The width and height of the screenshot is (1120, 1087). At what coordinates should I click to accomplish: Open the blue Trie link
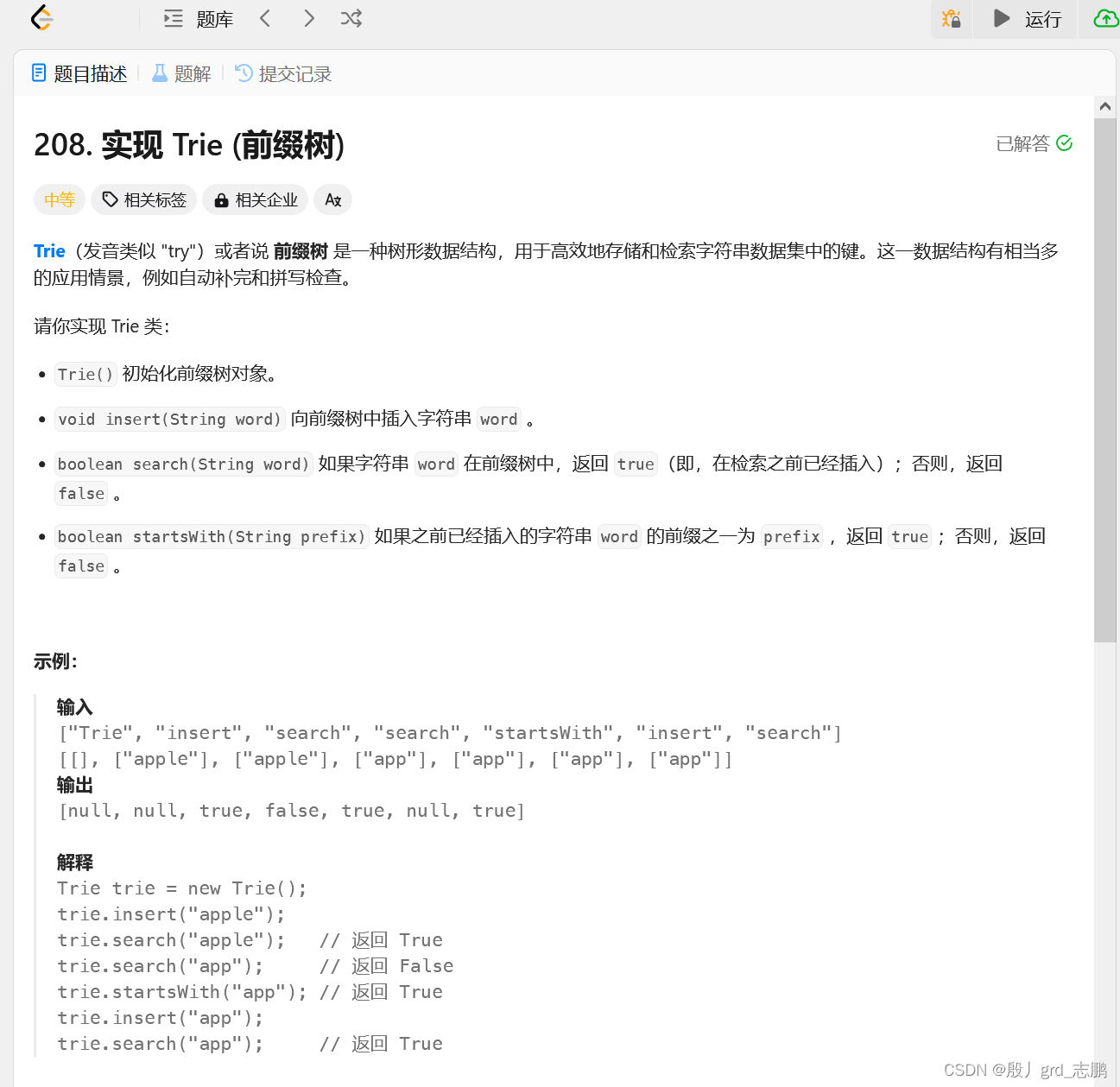coord(49,251)
